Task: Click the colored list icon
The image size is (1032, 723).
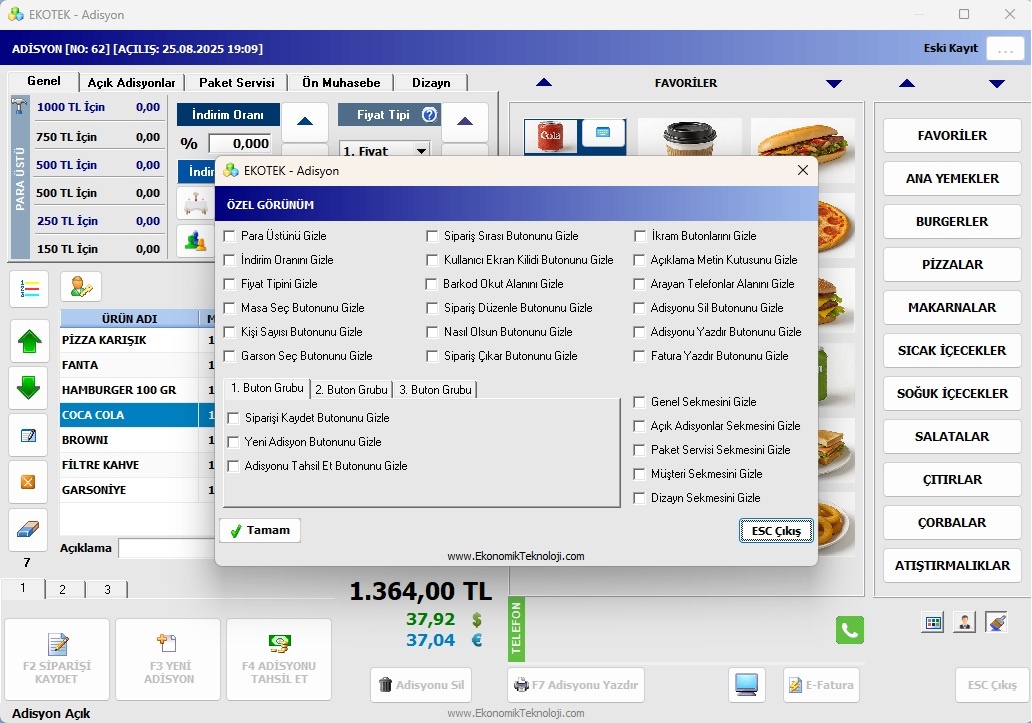Action: [x=29, y=288]
